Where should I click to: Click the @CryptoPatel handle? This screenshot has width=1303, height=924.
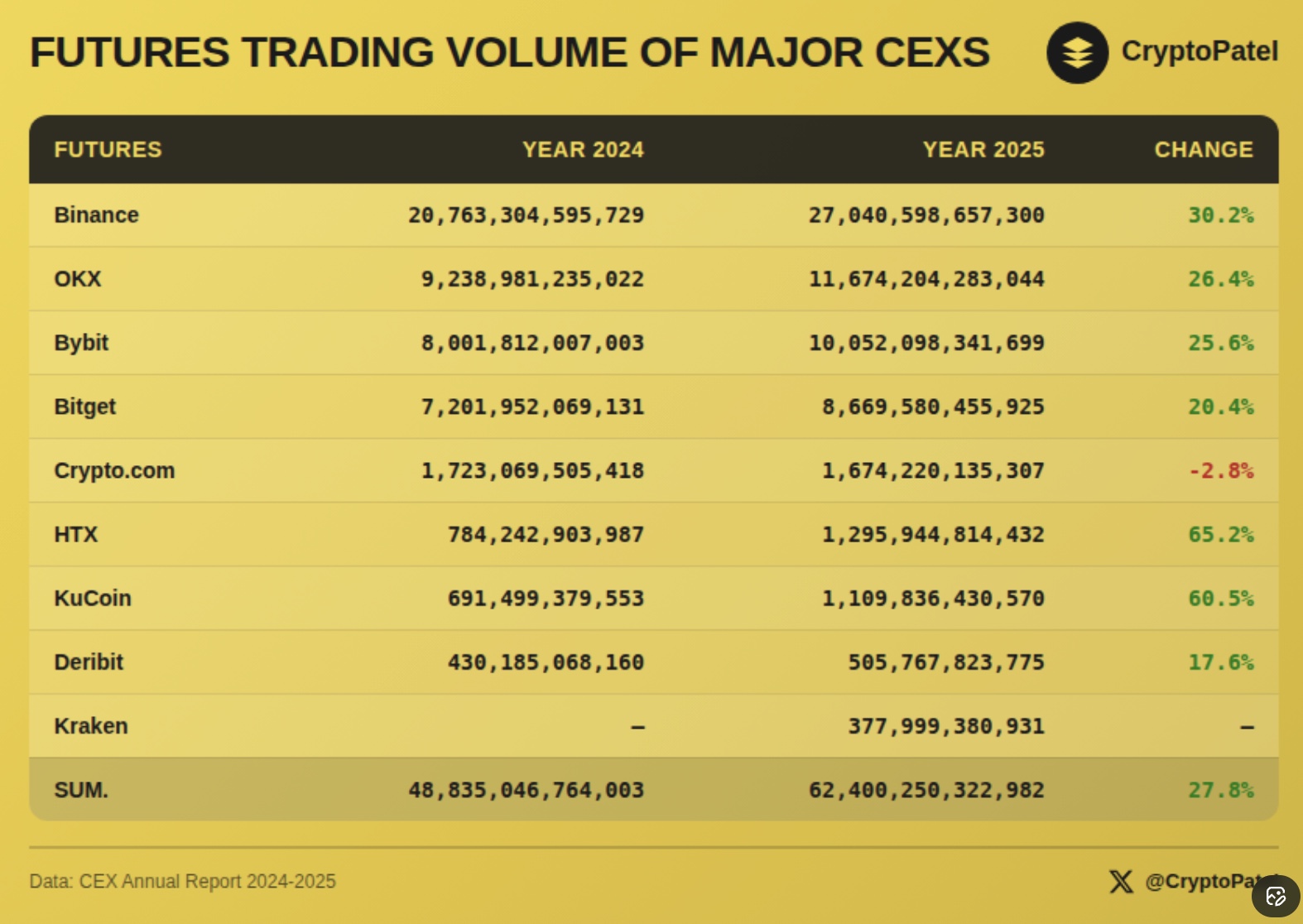[1205, 882]
